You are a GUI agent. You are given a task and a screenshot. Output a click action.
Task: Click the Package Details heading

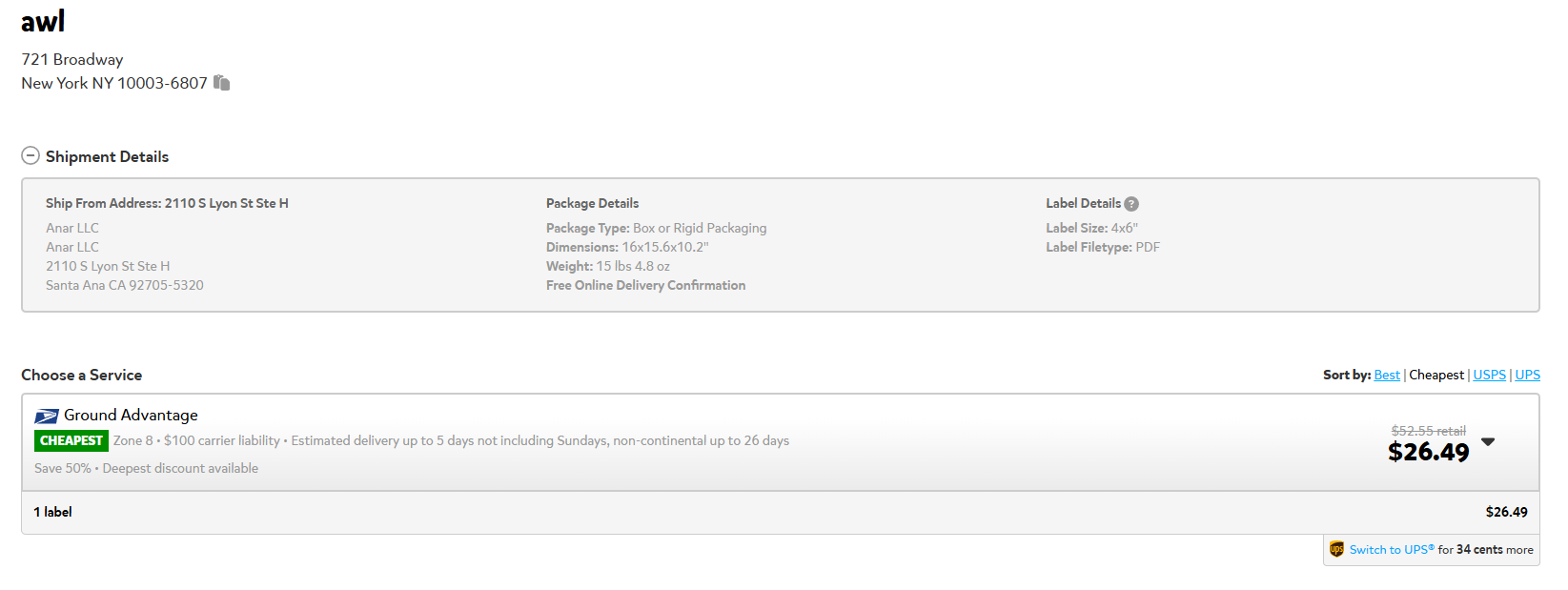[x=592, y=203]
